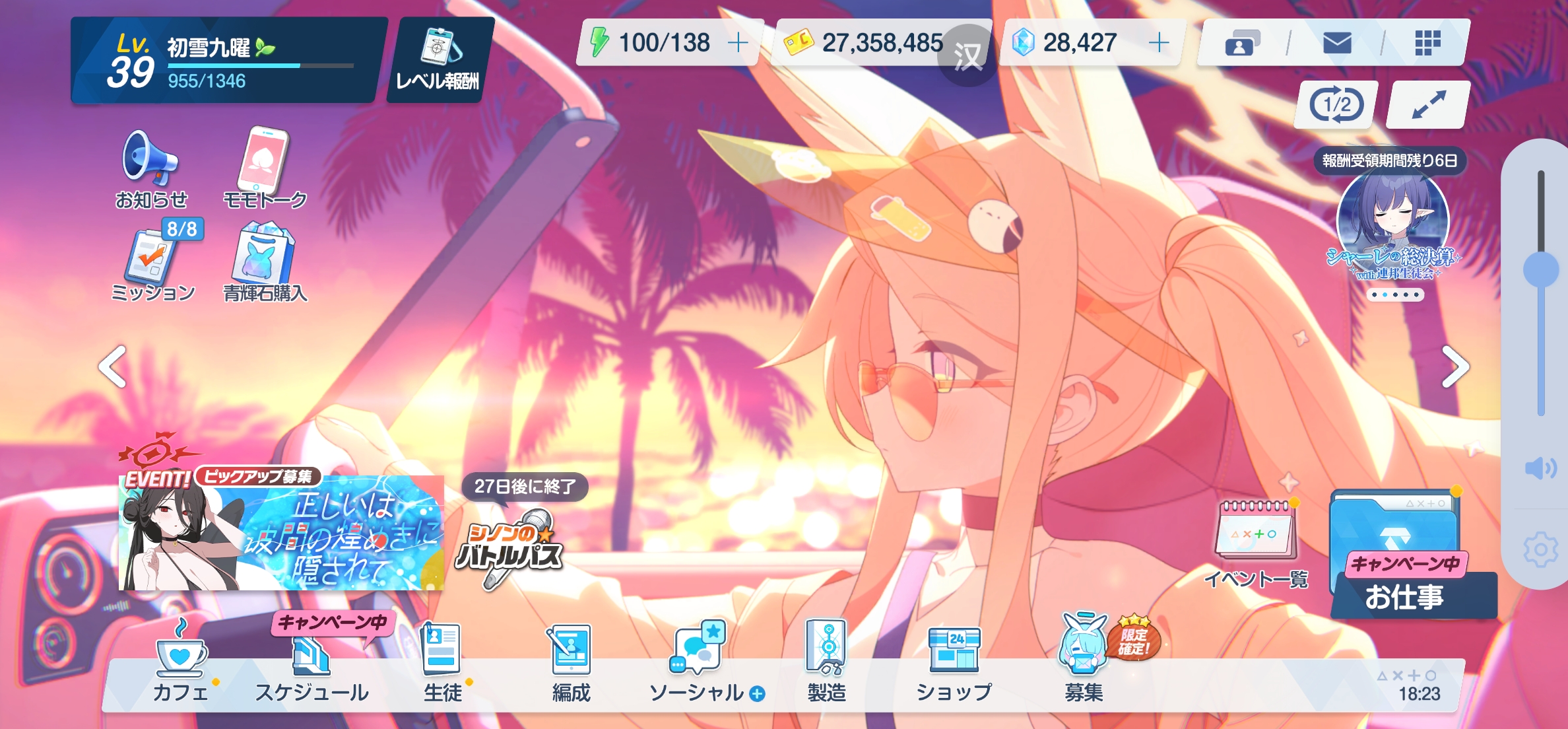Open settings gear in side panel
This screenshot has width=1568, height=729.
pyautogui.click(x=1541, y=549)
